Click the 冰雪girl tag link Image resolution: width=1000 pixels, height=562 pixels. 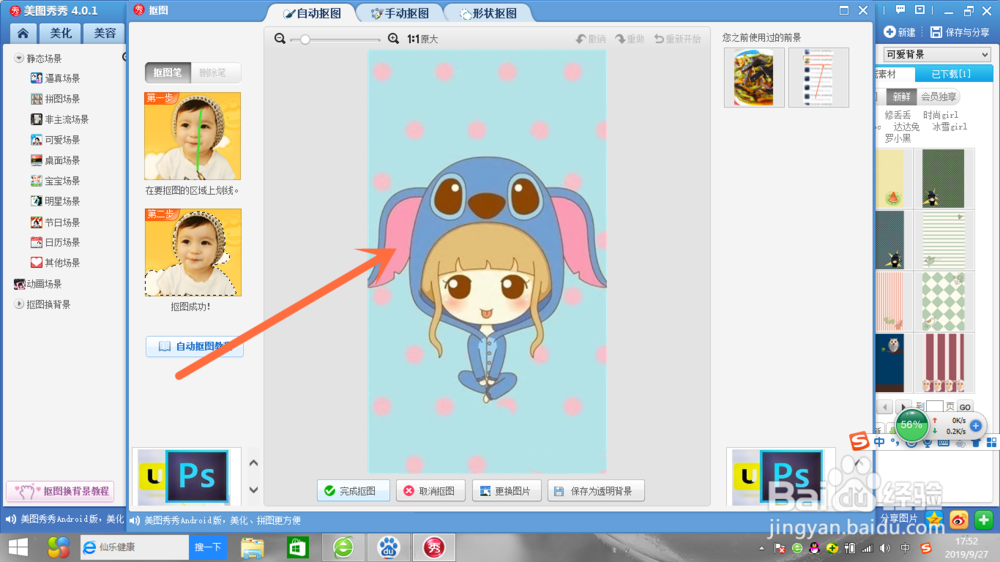click(x=950, y=126)
